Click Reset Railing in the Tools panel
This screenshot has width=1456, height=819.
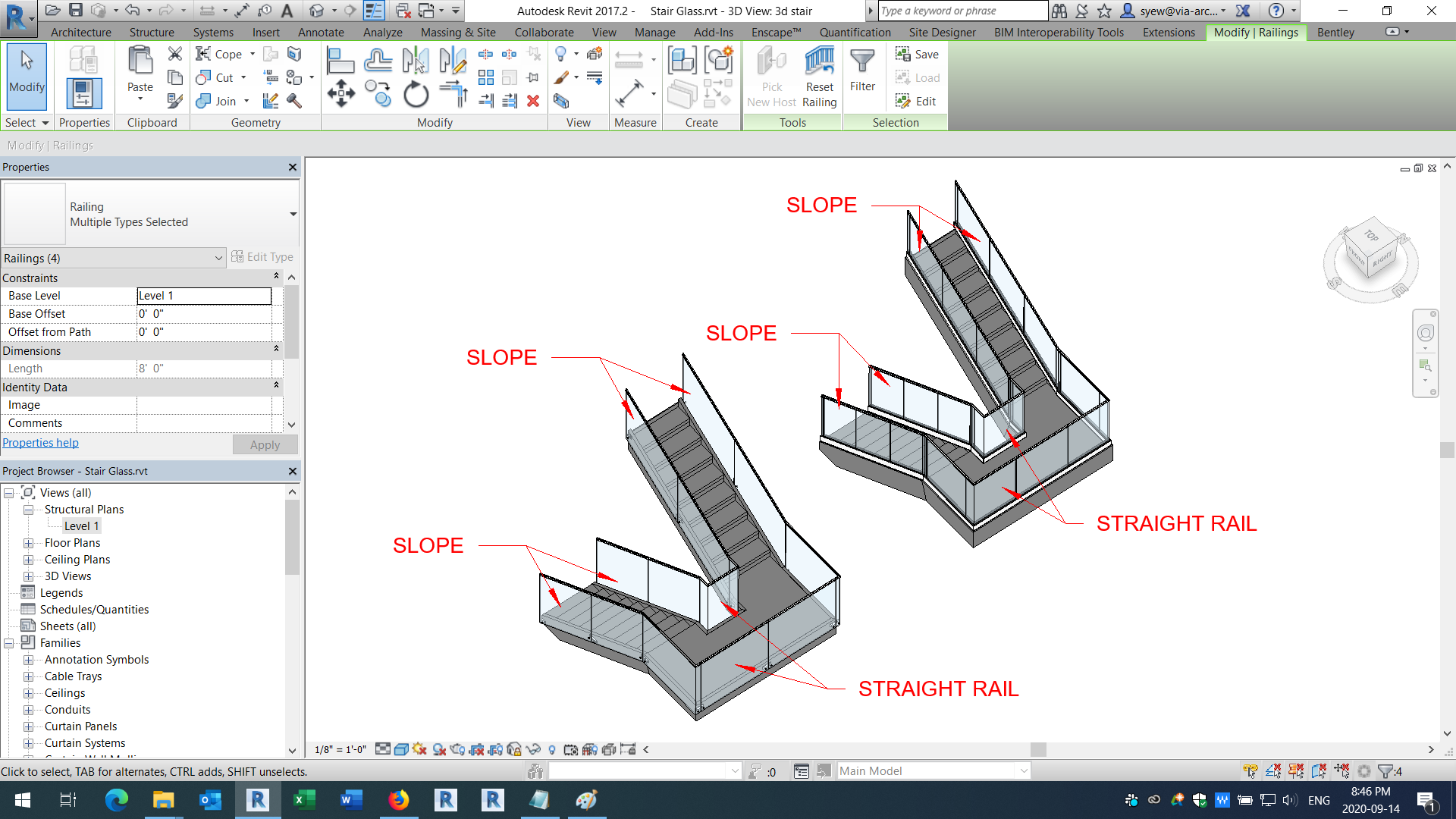(820, 76)
